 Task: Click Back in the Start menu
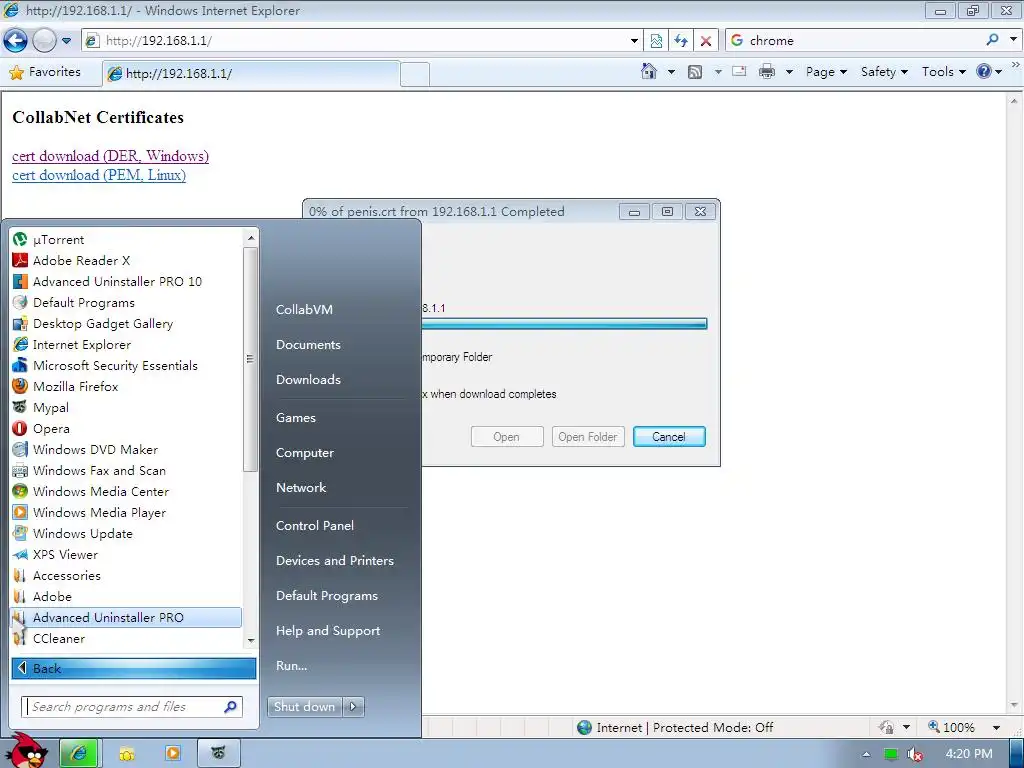[x=134, y=668]
